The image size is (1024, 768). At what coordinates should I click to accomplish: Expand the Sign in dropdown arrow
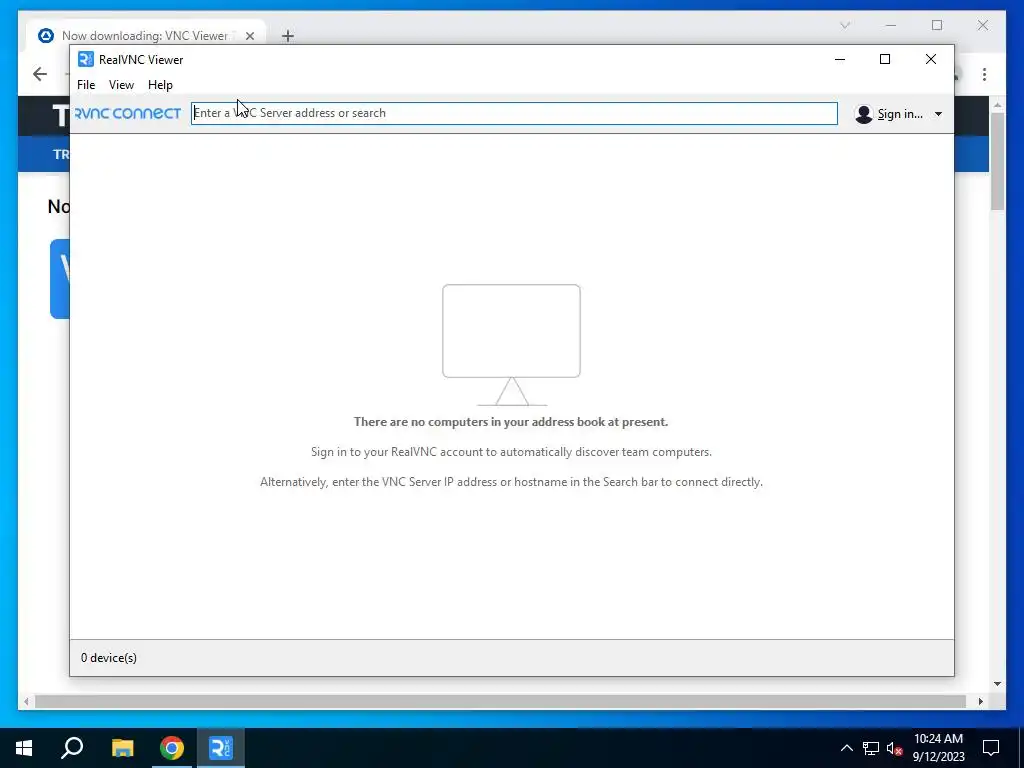point(938,114)
